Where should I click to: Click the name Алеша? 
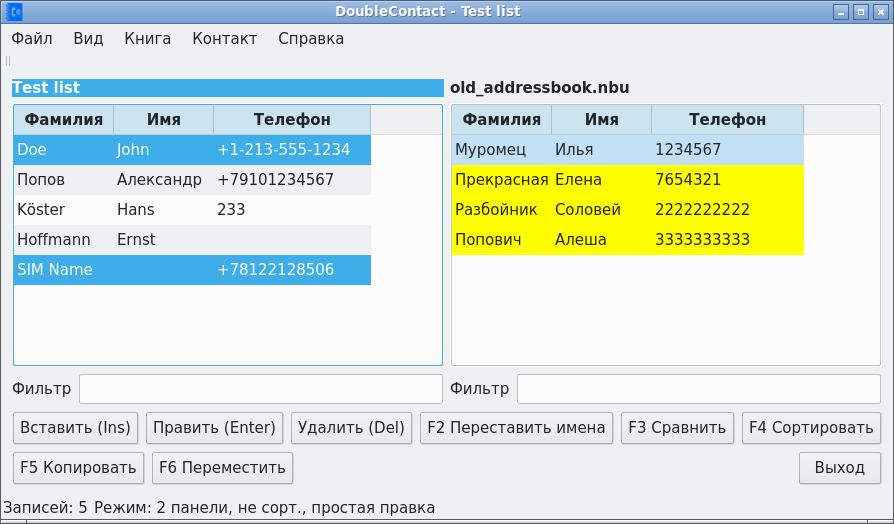click(x=580, y=240)
